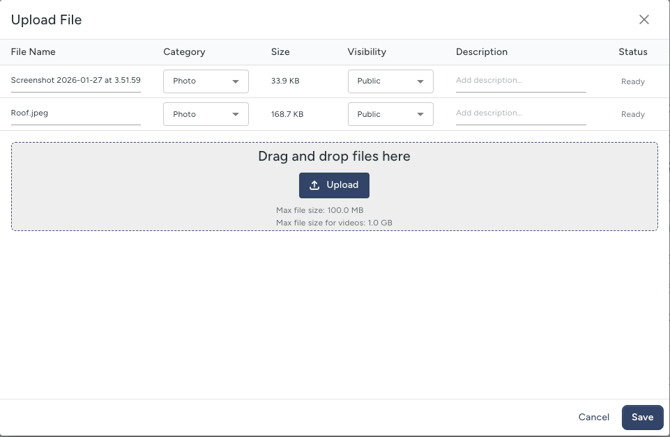670x437 pixels.
Task: Open Category dropdown for the Screenshot file
Action: 206,81
